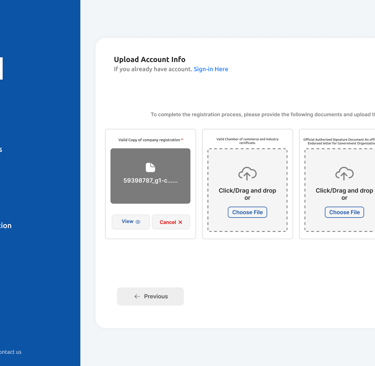375x366 pixels.
Task: Open the Sign-in Here link
Action: tap(211, 69)
